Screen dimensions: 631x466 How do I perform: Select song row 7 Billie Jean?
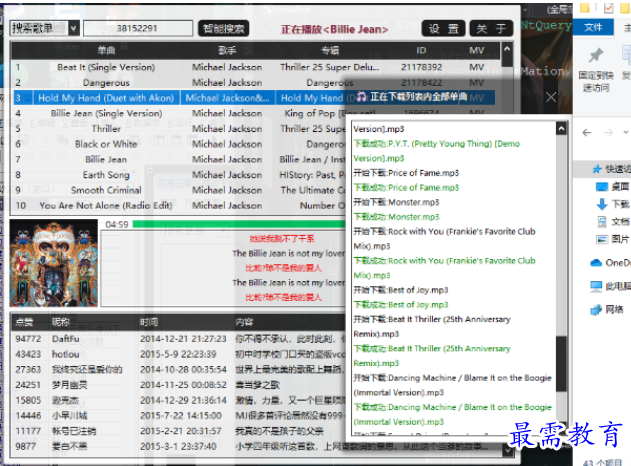(177, 159)
